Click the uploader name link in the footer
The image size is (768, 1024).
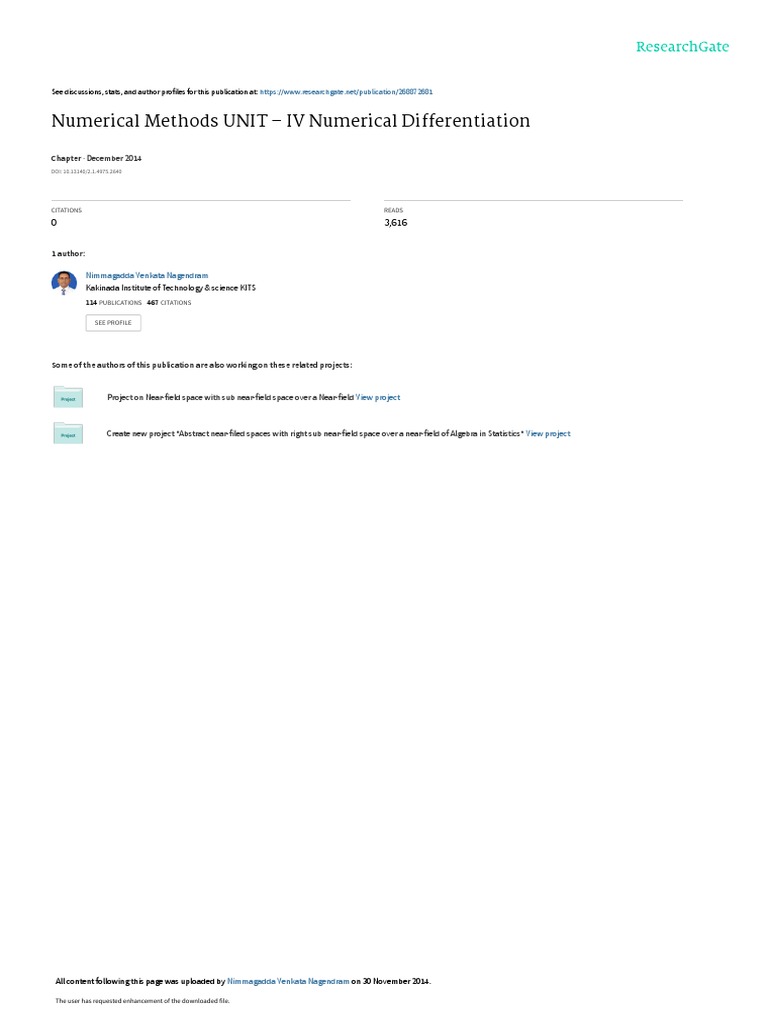coord(288,981)
